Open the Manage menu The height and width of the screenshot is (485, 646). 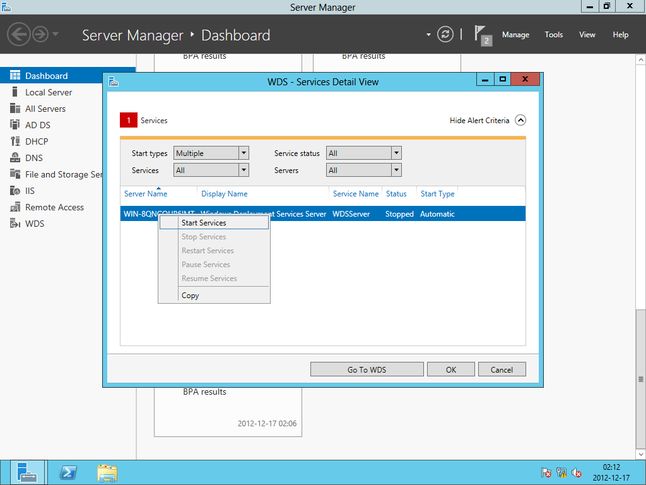515,35
